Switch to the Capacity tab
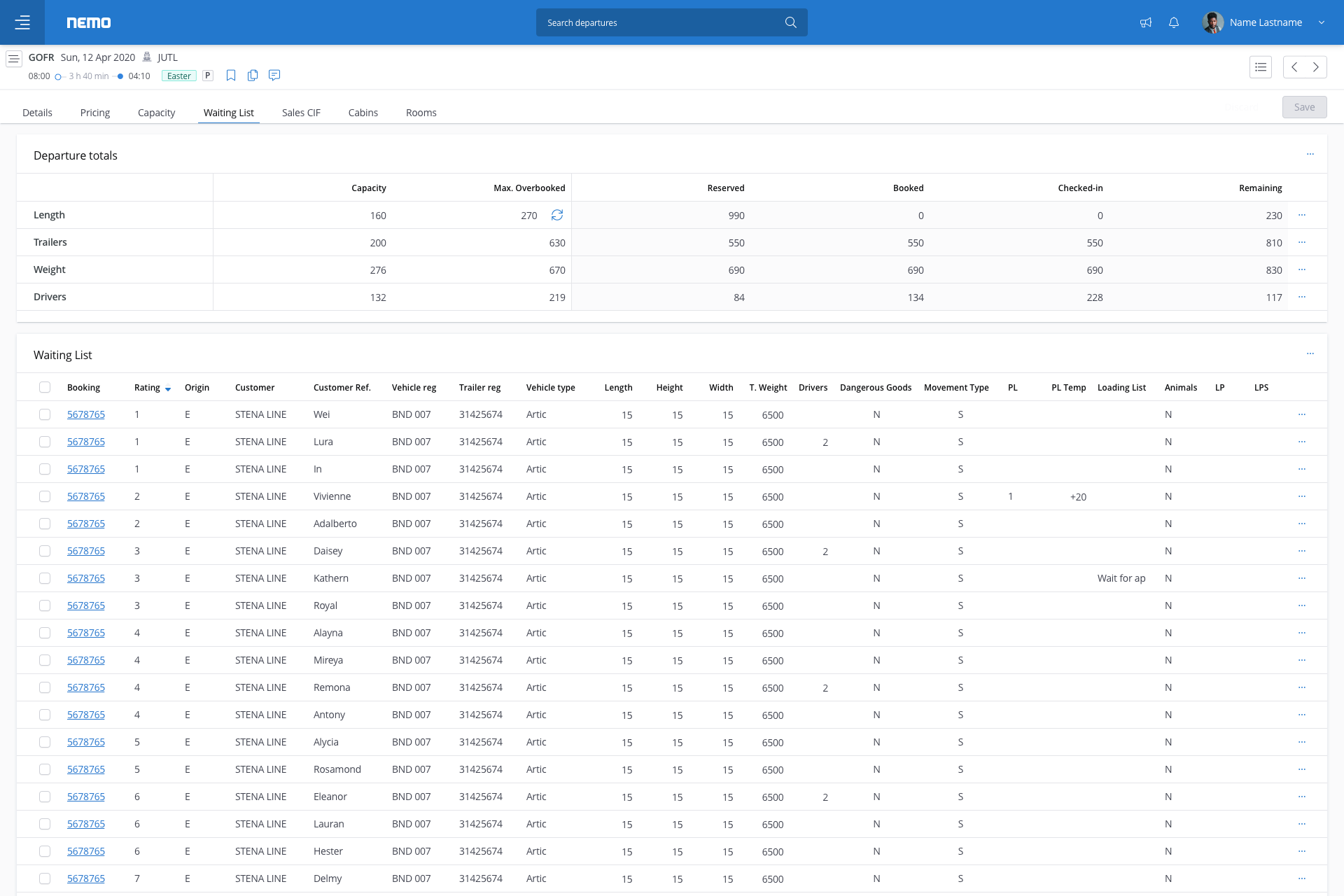The image size is (1344, 896). click(156, 113)
